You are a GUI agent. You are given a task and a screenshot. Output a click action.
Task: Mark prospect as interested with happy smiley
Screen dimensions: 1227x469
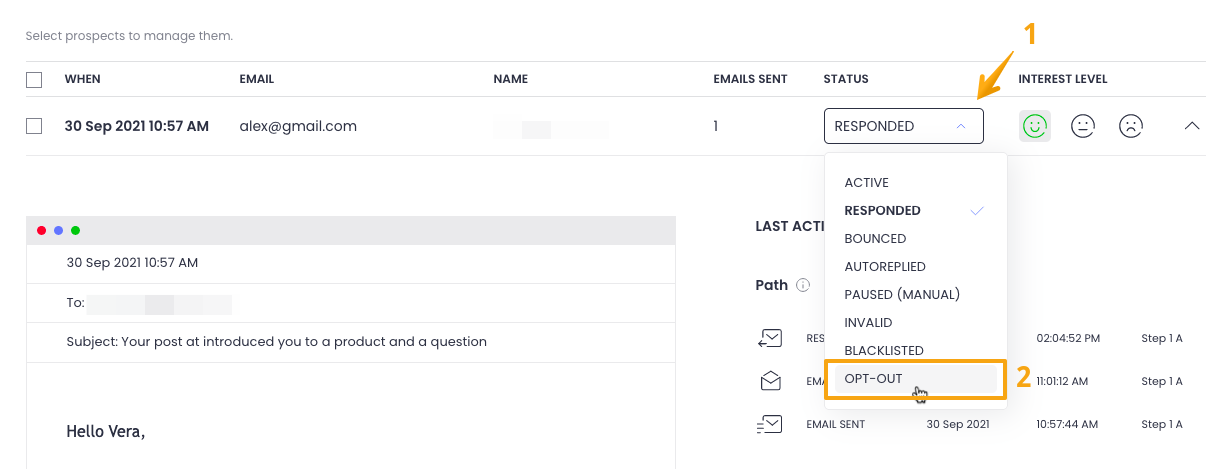[1035, 126]
